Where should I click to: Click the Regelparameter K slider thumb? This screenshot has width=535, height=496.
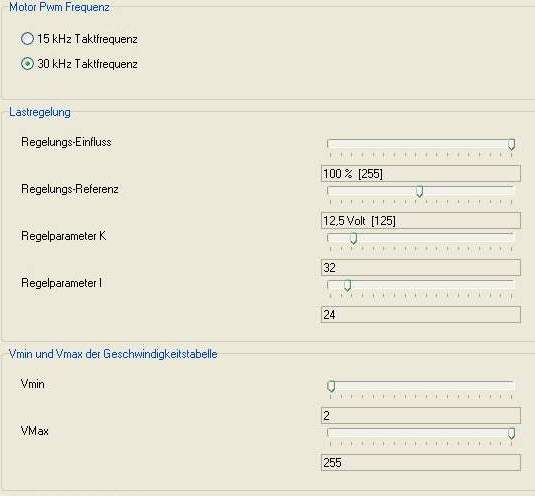pos(353,238)
